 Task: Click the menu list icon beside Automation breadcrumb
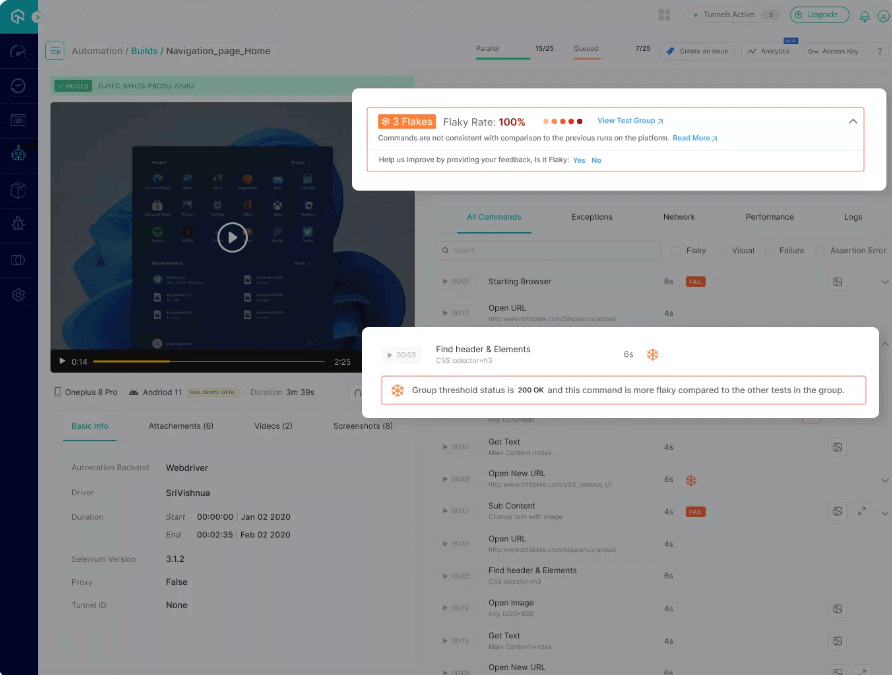coord(55,51)
